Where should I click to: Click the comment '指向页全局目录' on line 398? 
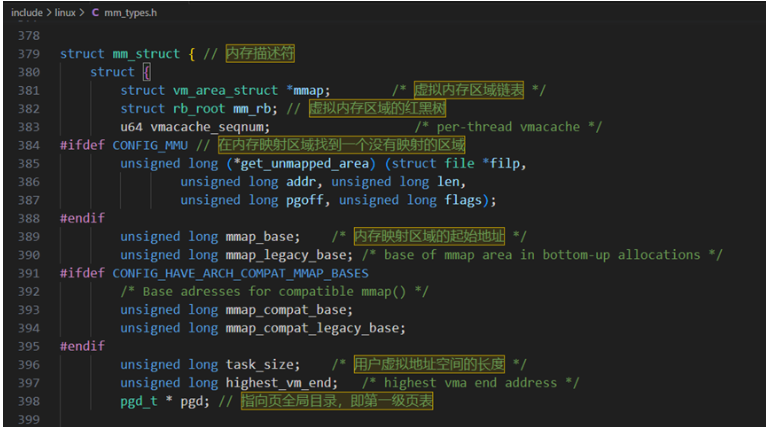coord(289,401)
